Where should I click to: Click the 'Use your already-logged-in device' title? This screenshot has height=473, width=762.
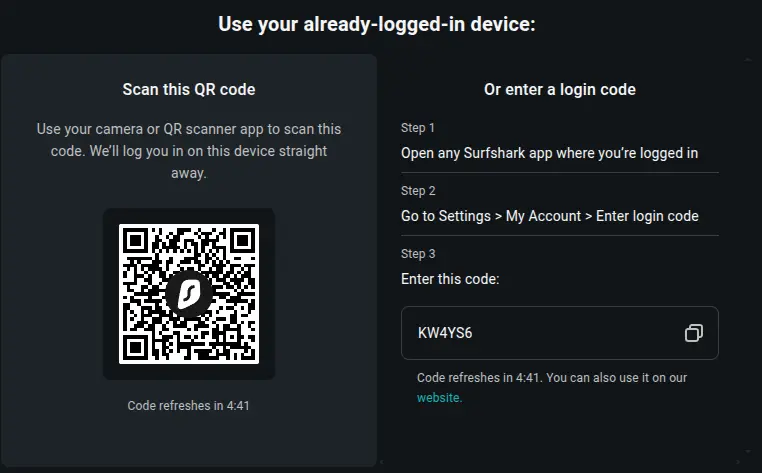(377, 24)
